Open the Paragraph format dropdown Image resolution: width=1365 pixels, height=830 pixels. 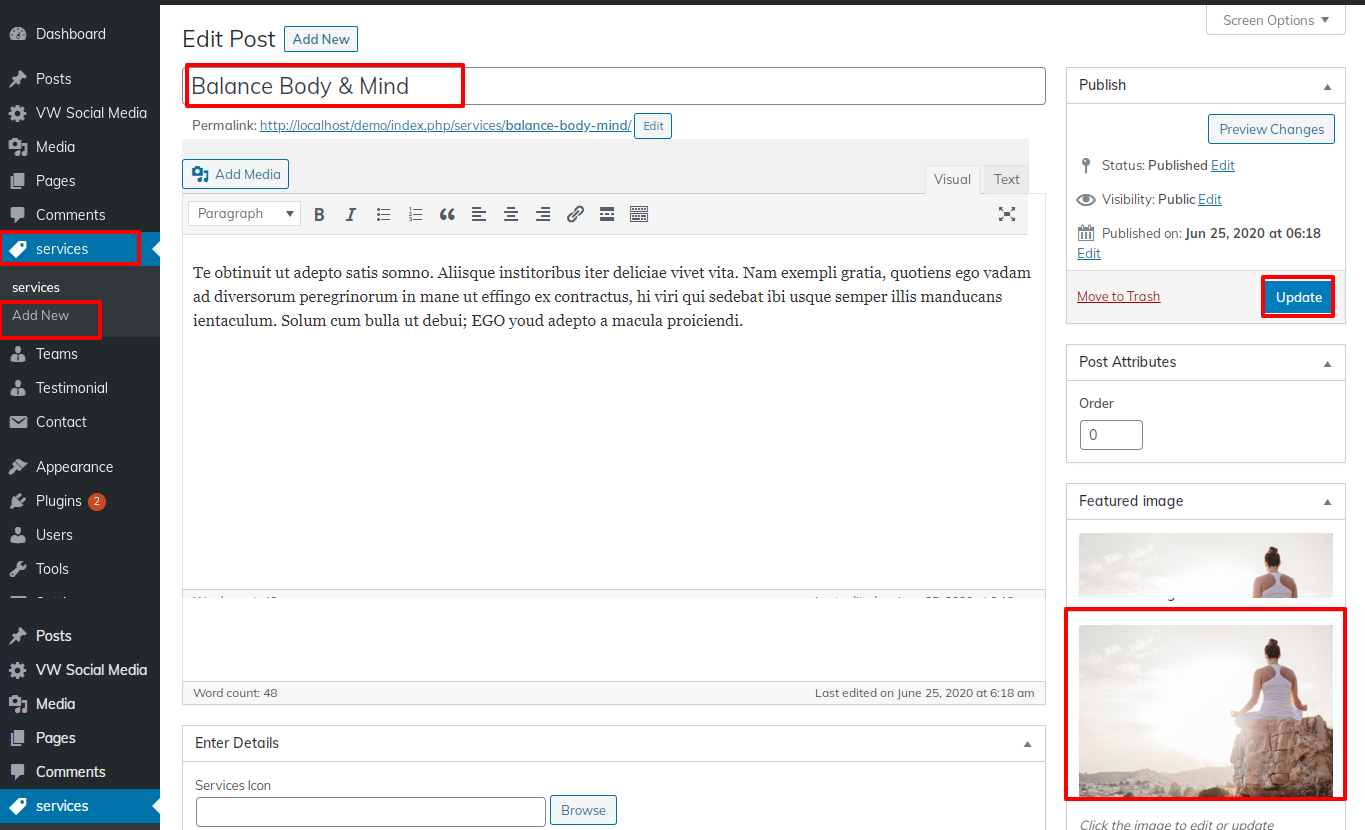point(245,214)
